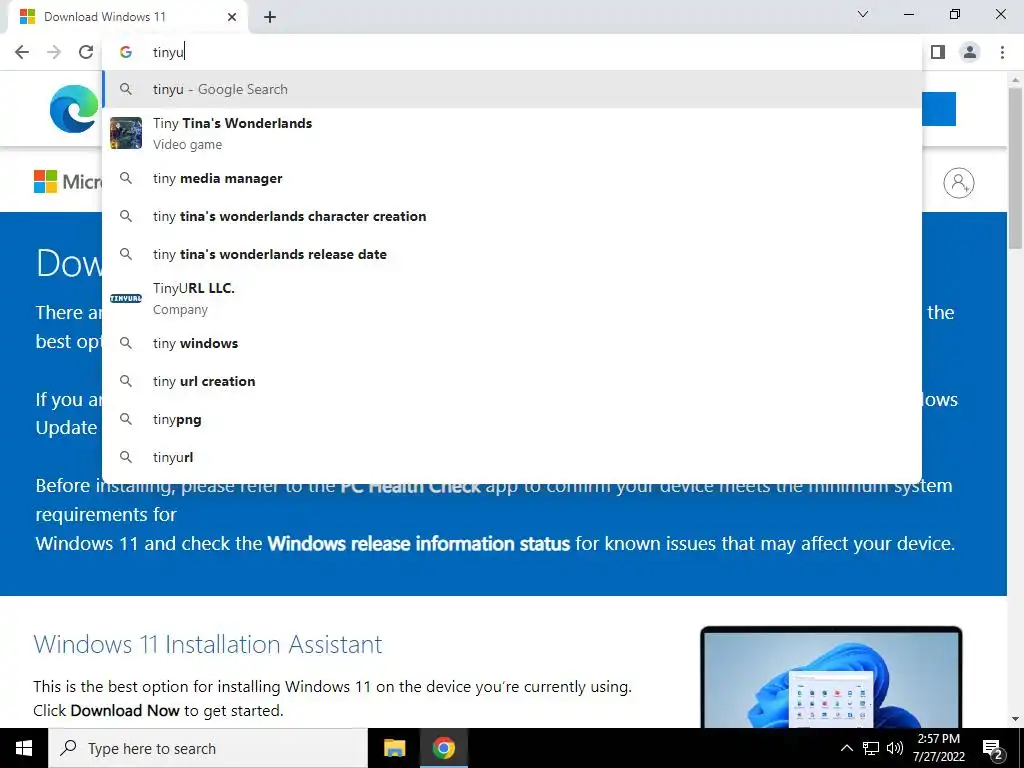The image size is (1024, 768).
Task: Select the Download Windows 11 tab
Action: tap(128, 17)
